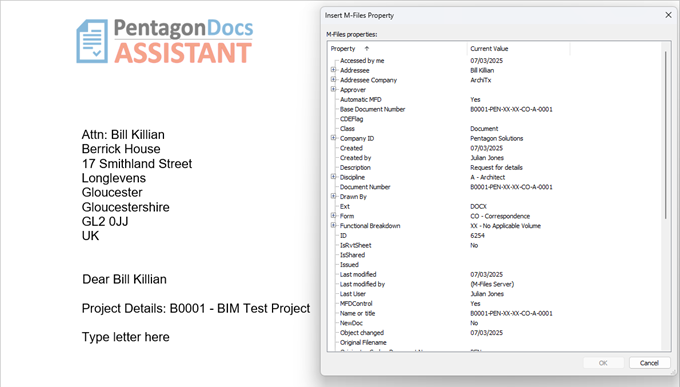Click the postcode 'GL2 0JJ' line
The image size is (680, 387).
[x=105, y=222]
